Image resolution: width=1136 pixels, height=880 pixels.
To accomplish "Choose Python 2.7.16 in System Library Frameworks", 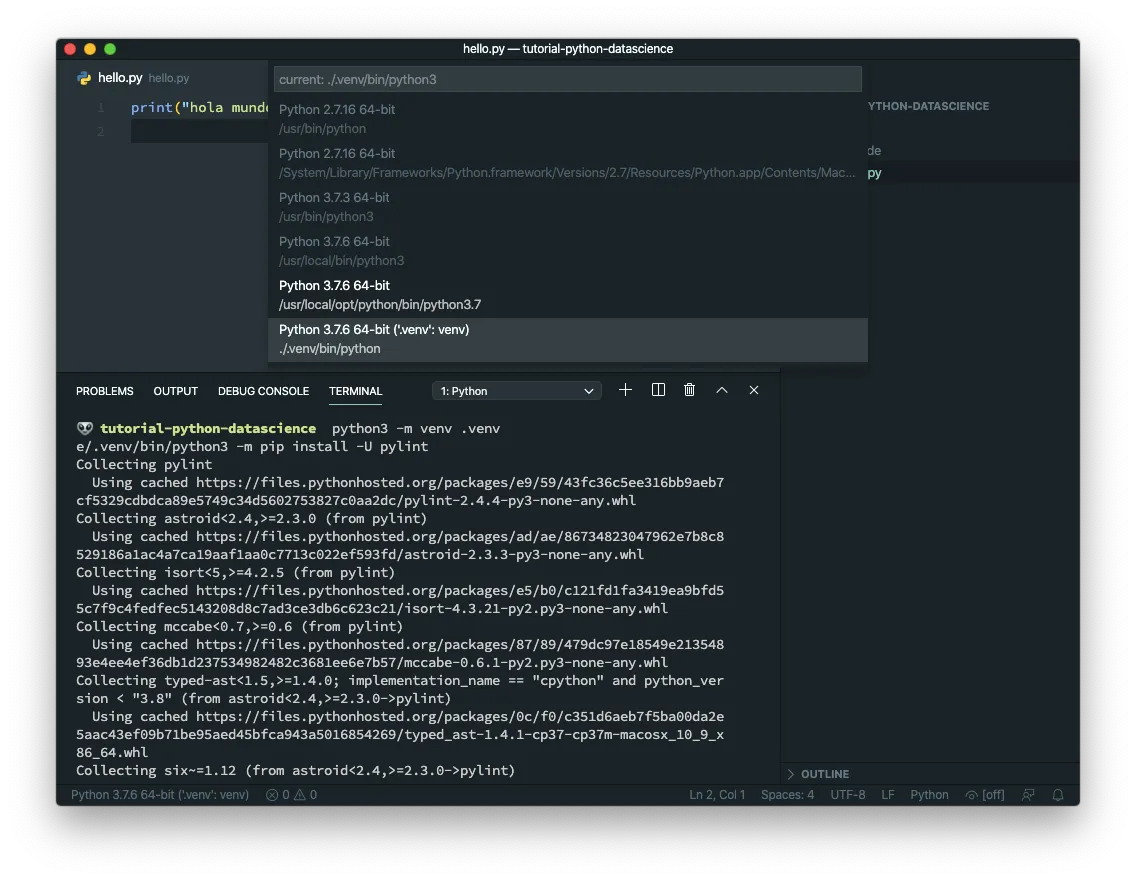I will (568, 164).
